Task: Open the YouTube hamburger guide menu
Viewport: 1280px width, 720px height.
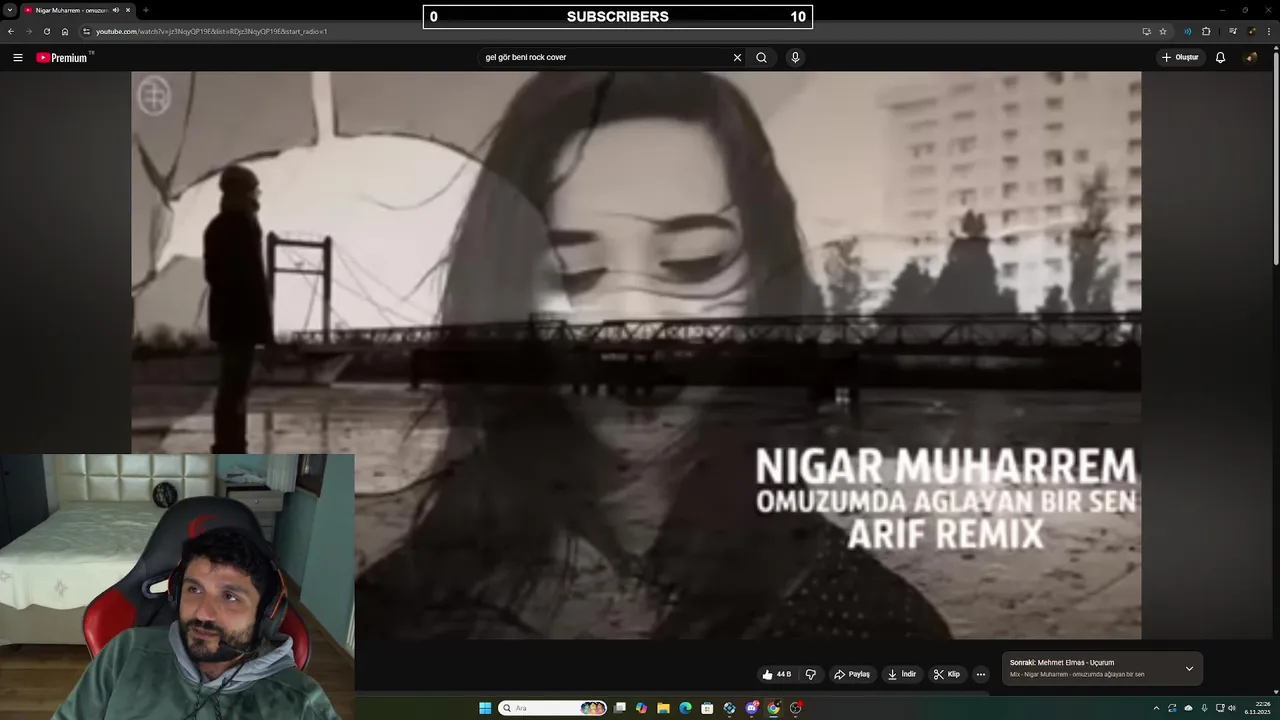Action: pyautogui.click(x=17, y=57)
